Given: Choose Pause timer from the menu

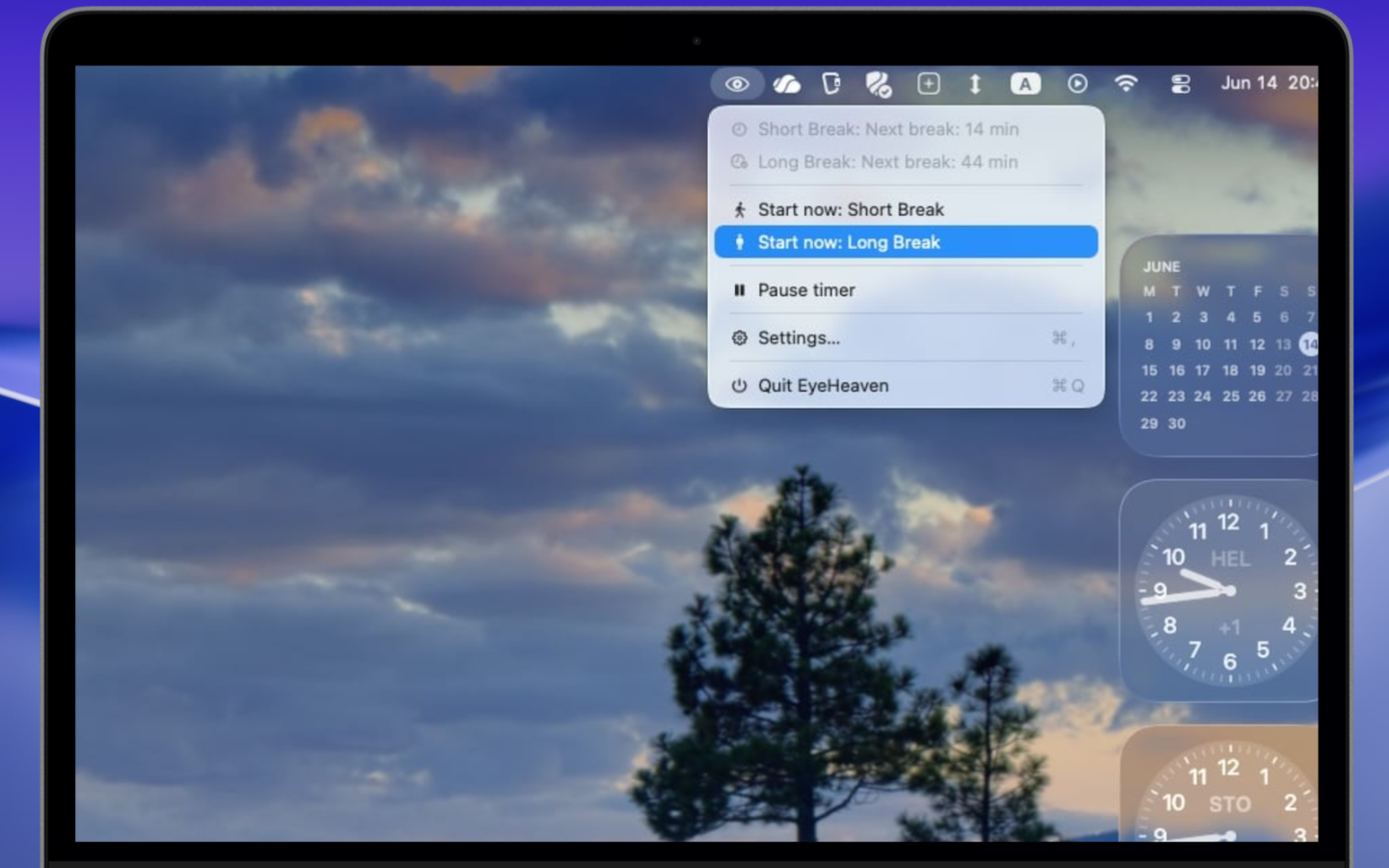Looking at the screenshot, I should 906,290.
